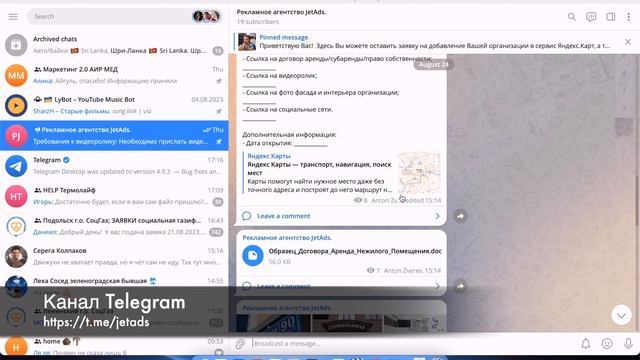The height and width of the screenshot is (360, 640).
Task: Click the 19 subscribers label
Action: click(258, 22)
